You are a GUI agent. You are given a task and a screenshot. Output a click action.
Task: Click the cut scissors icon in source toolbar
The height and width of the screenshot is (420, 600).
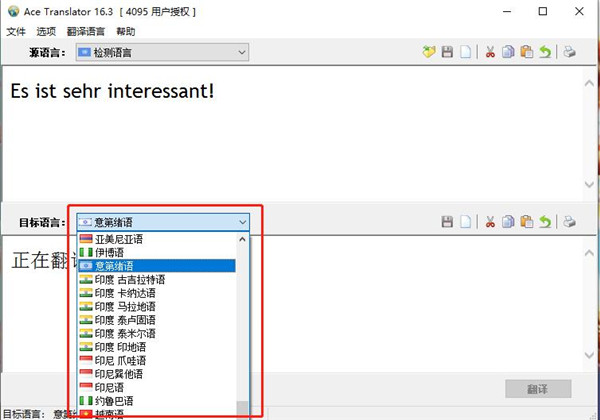pyautogui.click(x=491, y=52)
